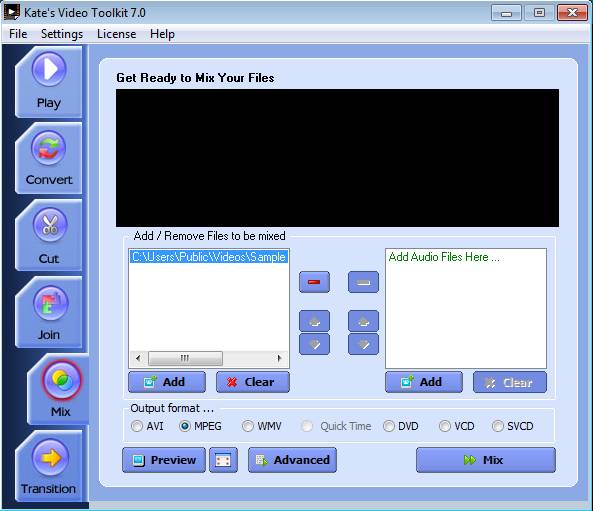Screen dimensions: 593x511
Task: Click the video list horizontal scrollbar thumb
Action: (185, 358)
